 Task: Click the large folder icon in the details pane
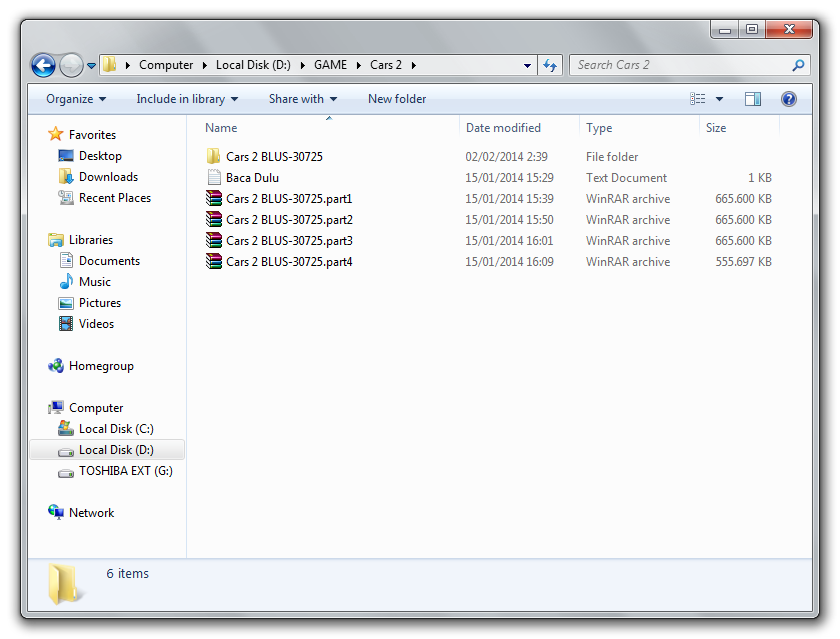(x=65, y=584)
